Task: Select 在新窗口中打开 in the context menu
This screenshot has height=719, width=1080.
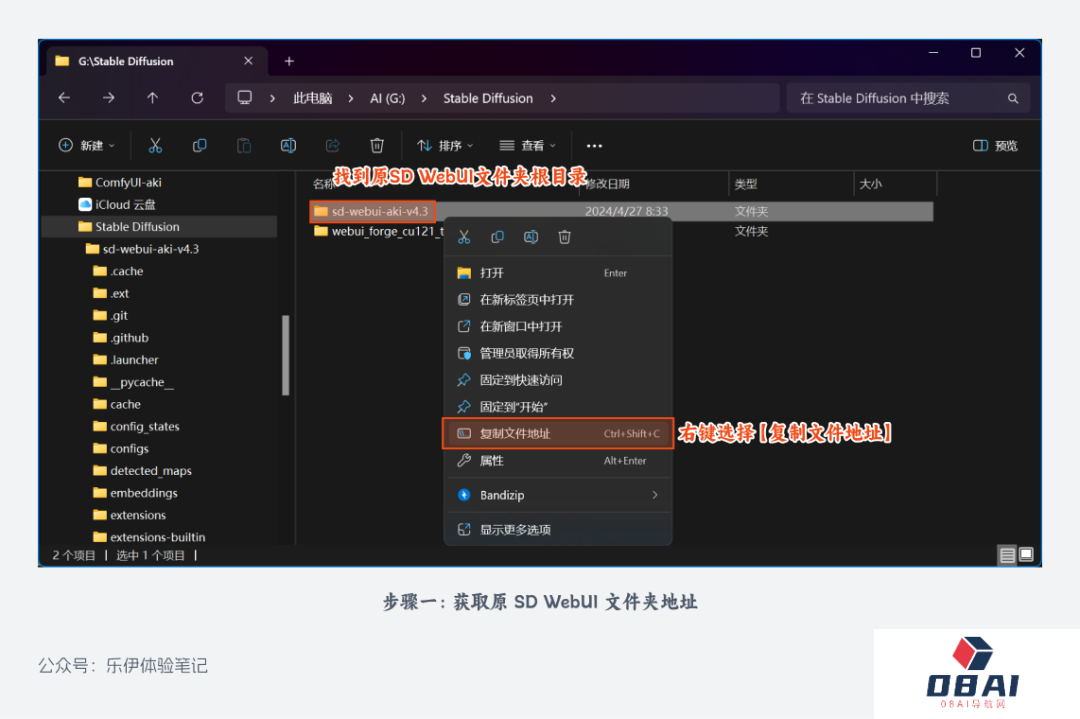Action: click(x=558, y=326)
